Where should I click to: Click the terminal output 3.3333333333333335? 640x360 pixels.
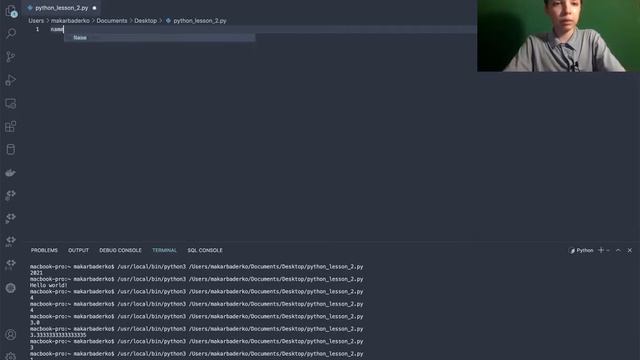pos(58,335)
